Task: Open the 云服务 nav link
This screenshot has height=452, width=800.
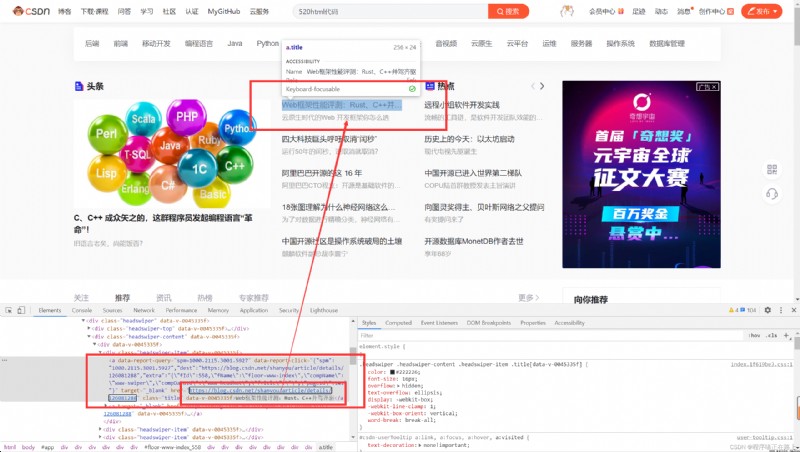Action: click(x=259, y=11)
